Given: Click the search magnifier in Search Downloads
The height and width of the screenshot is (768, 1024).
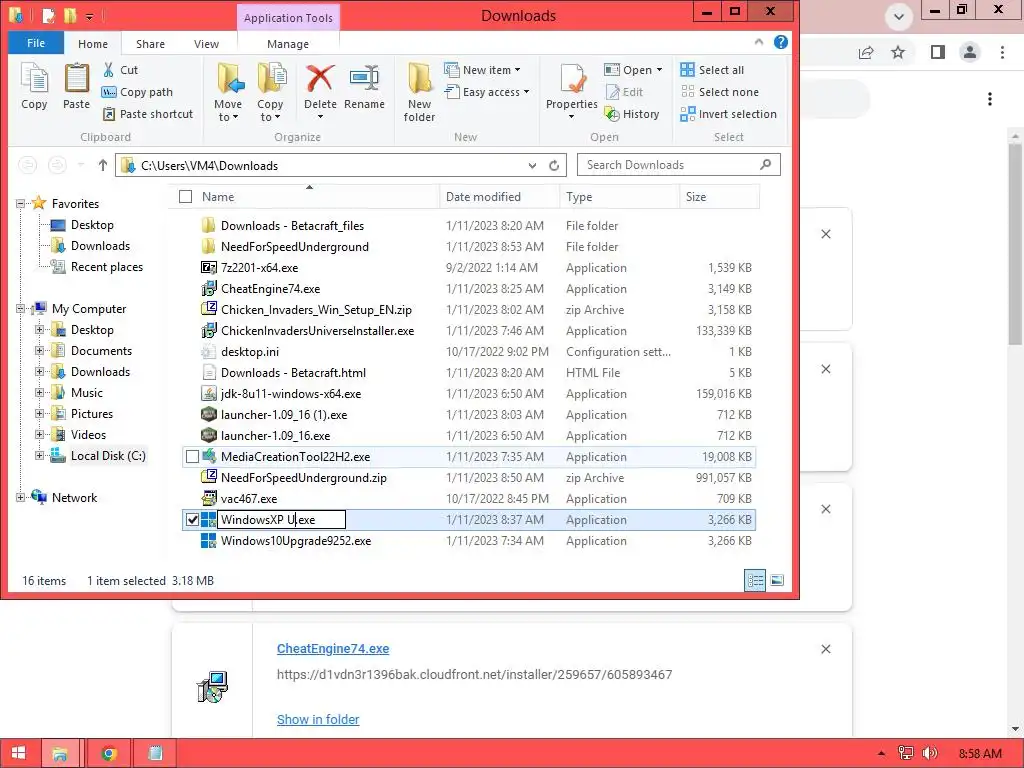Looking at the screenshot, I should point(765,165).
